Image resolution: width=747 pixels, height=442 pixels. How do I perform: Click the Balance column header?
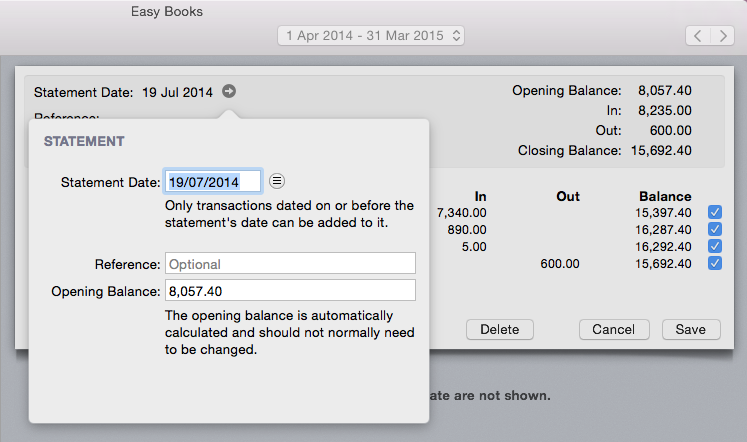(x=665, y=196)
